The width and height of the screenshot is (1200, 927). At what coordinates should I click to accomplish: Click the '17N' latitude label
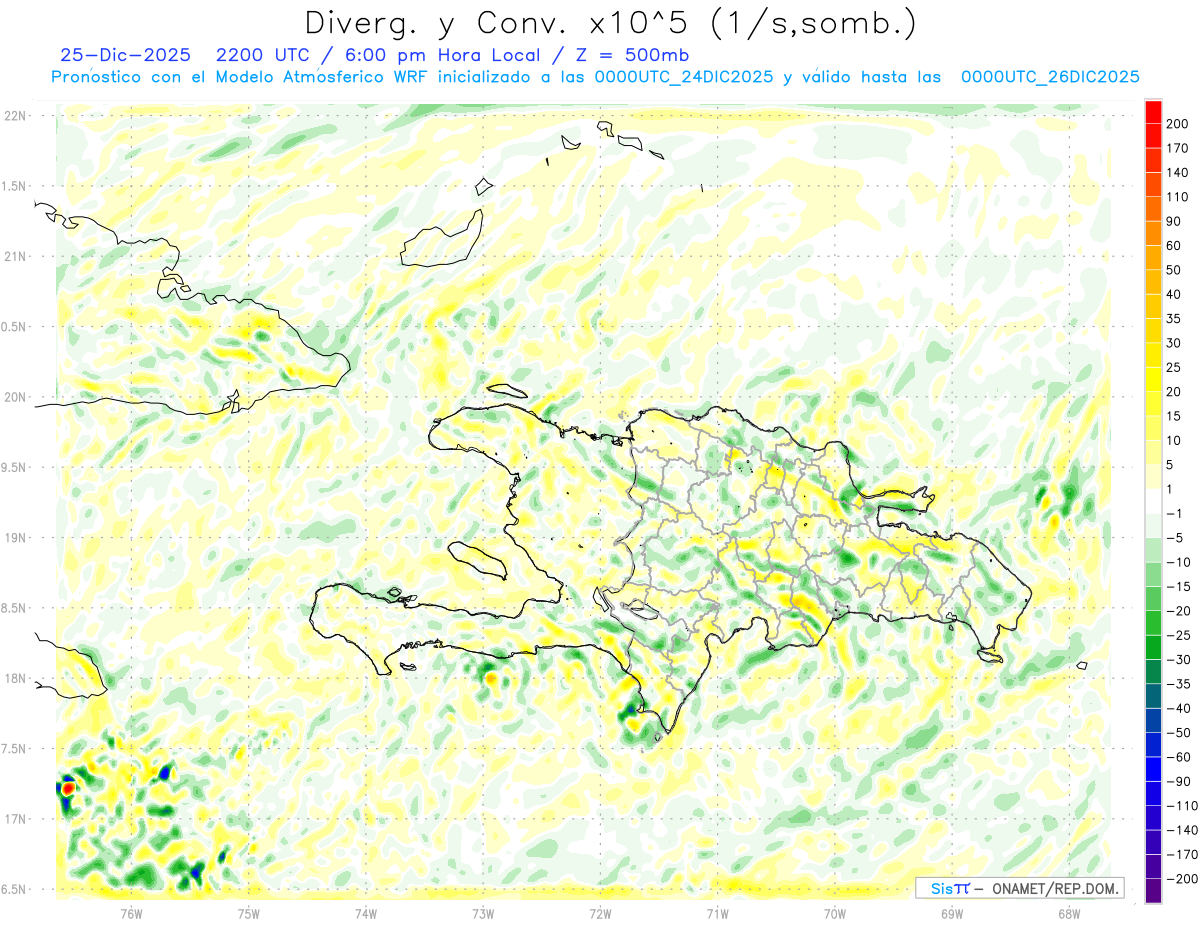tap(14, 820)
